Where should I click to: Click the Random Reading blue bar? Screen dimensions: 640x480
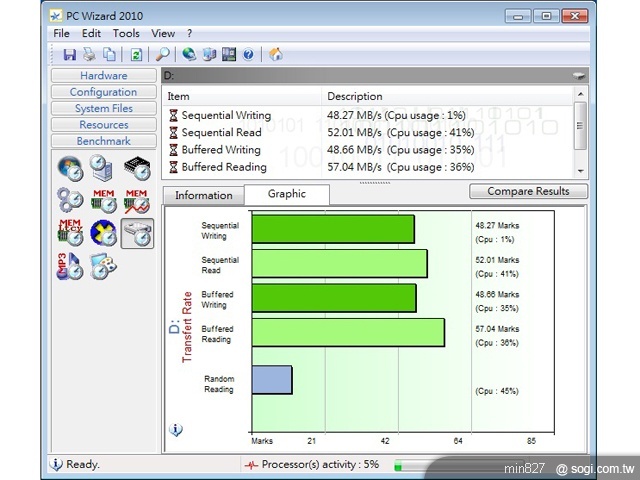coord(272,380)
